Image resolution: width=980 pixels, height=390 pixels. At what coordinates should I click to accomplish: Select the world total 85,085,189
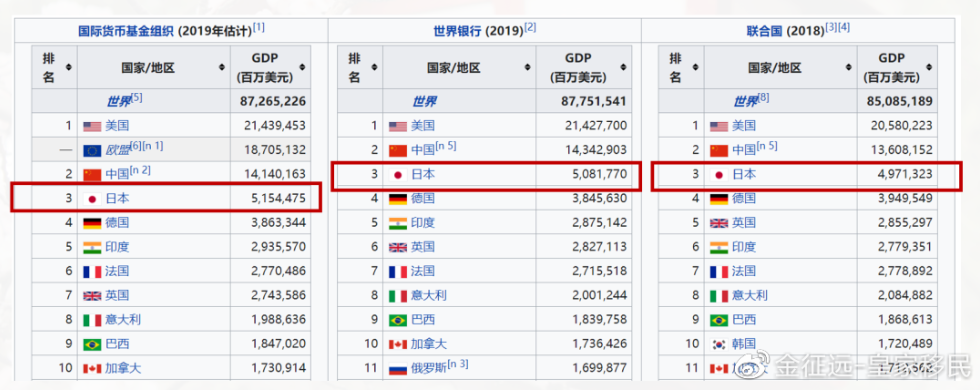pyautogui.click(x=899, y=101)
